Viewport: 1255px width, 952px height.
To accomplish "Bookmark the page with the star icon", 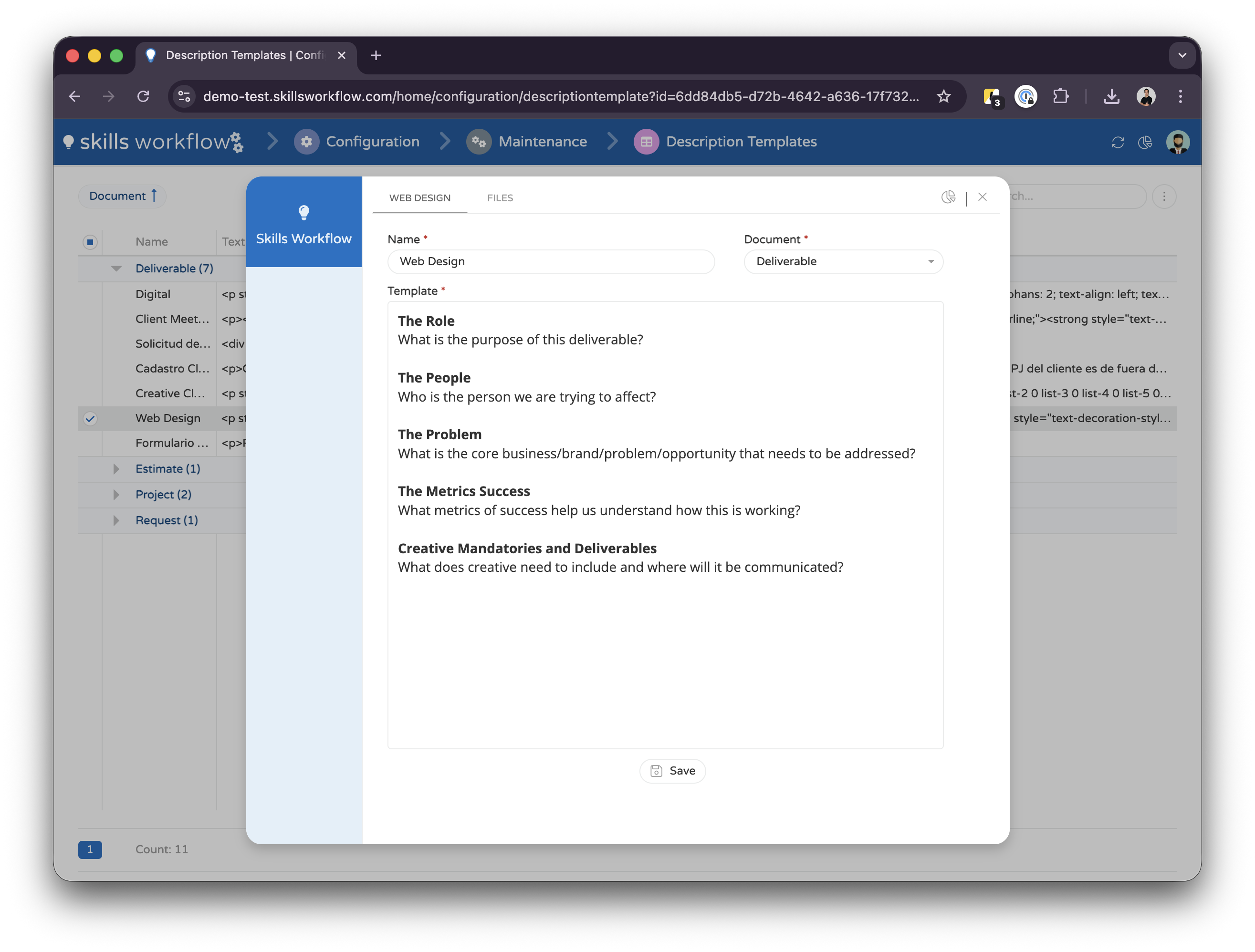I will coord(943,96).
